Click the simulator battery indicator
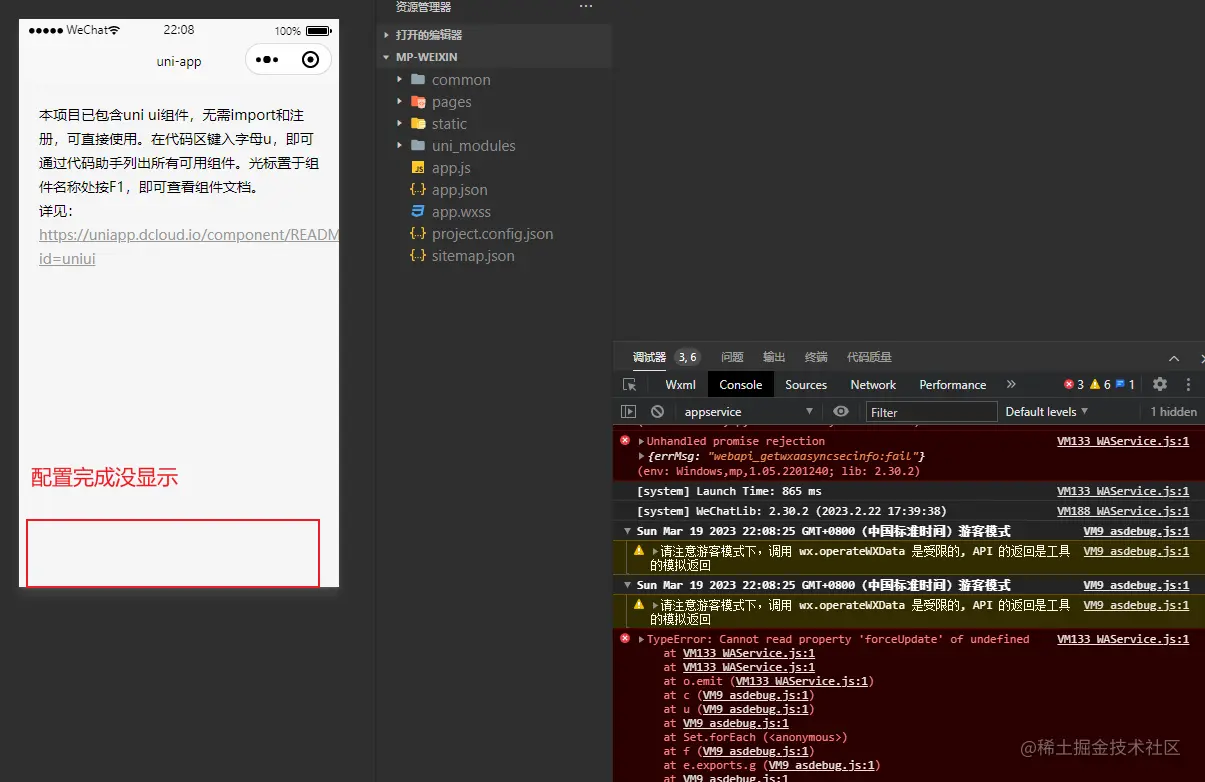The image size is (1205, 782). (x=318, y=31)
